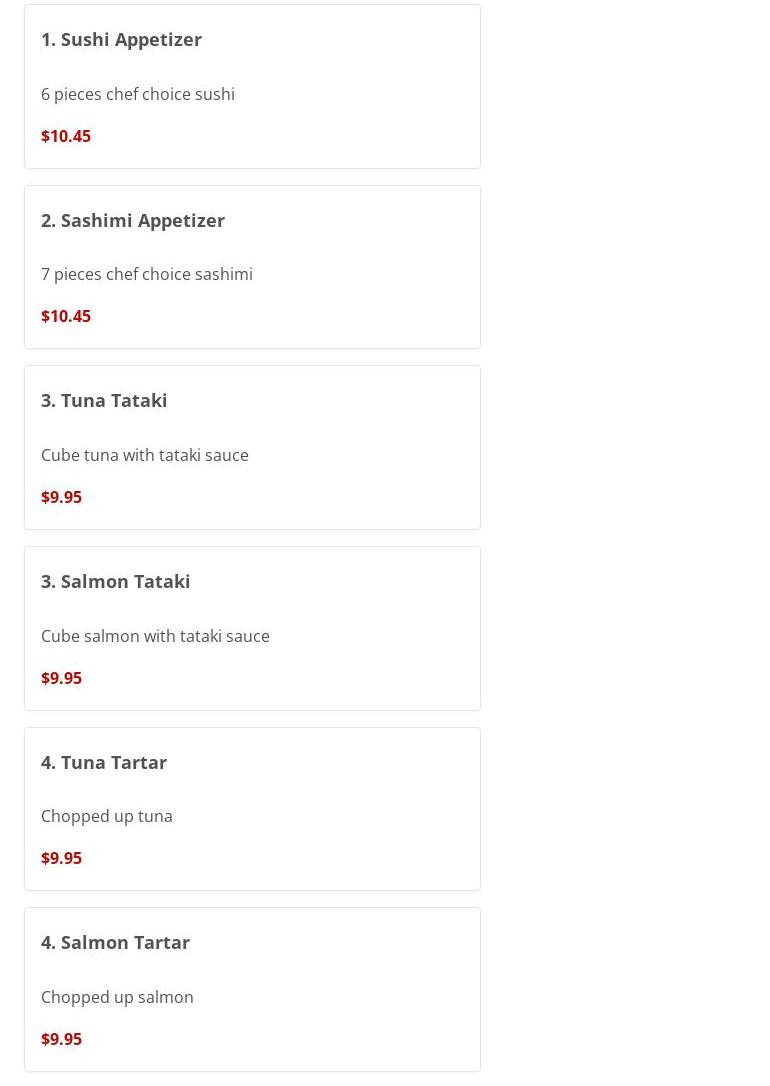Click the '6 pieces chef choice sushi' description
770x1086 pixels.
click(138, 94)
